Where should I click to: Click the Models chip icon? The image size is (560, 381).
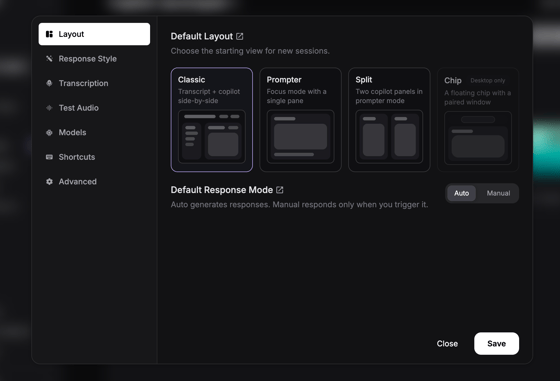pyautogui.click(x=49, y=132)
